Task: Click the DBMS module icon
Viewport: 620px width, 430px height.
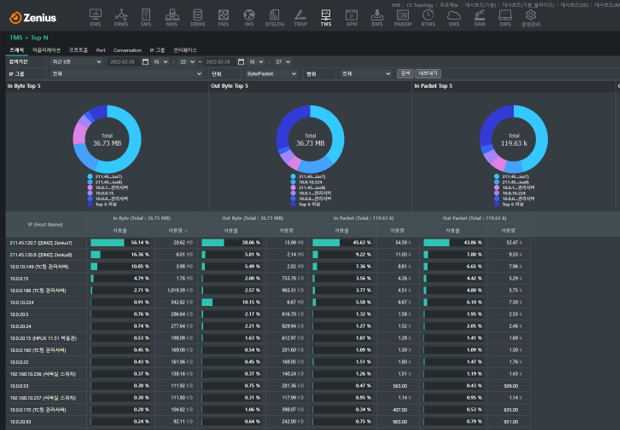Action: pos(197,16)
